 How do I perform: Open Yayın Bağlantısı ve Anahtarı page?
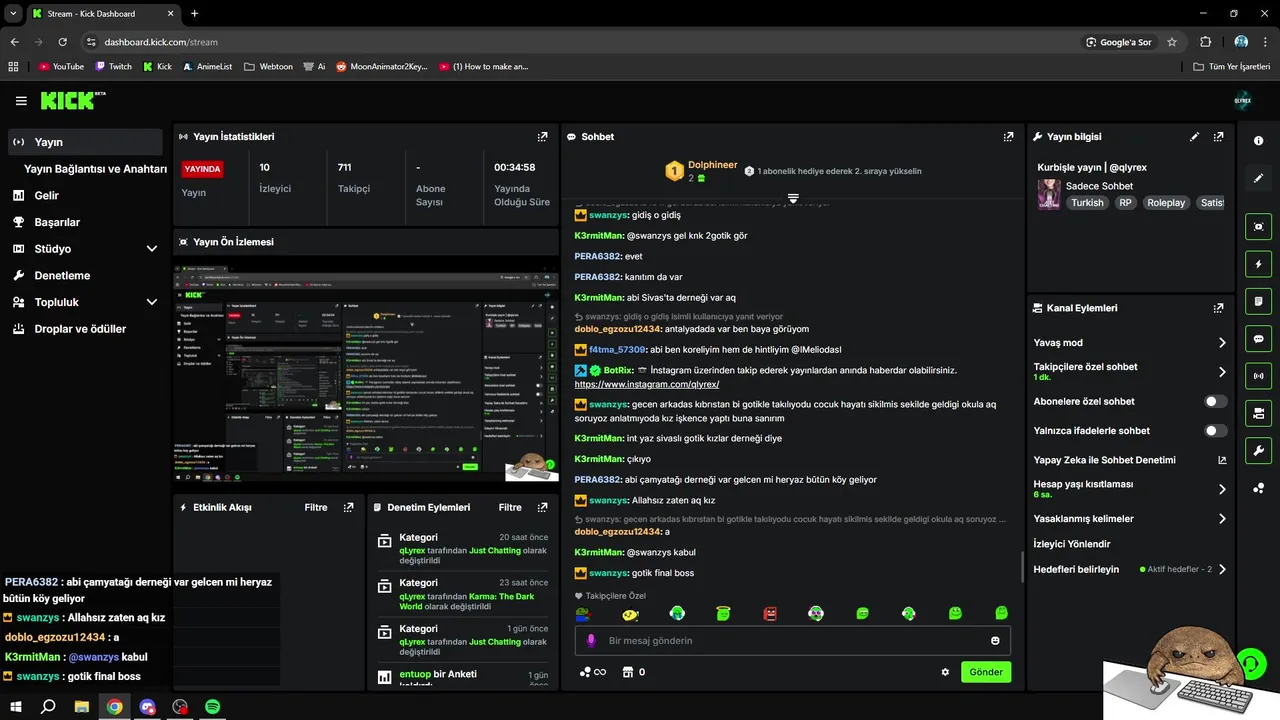click(95, 169)
